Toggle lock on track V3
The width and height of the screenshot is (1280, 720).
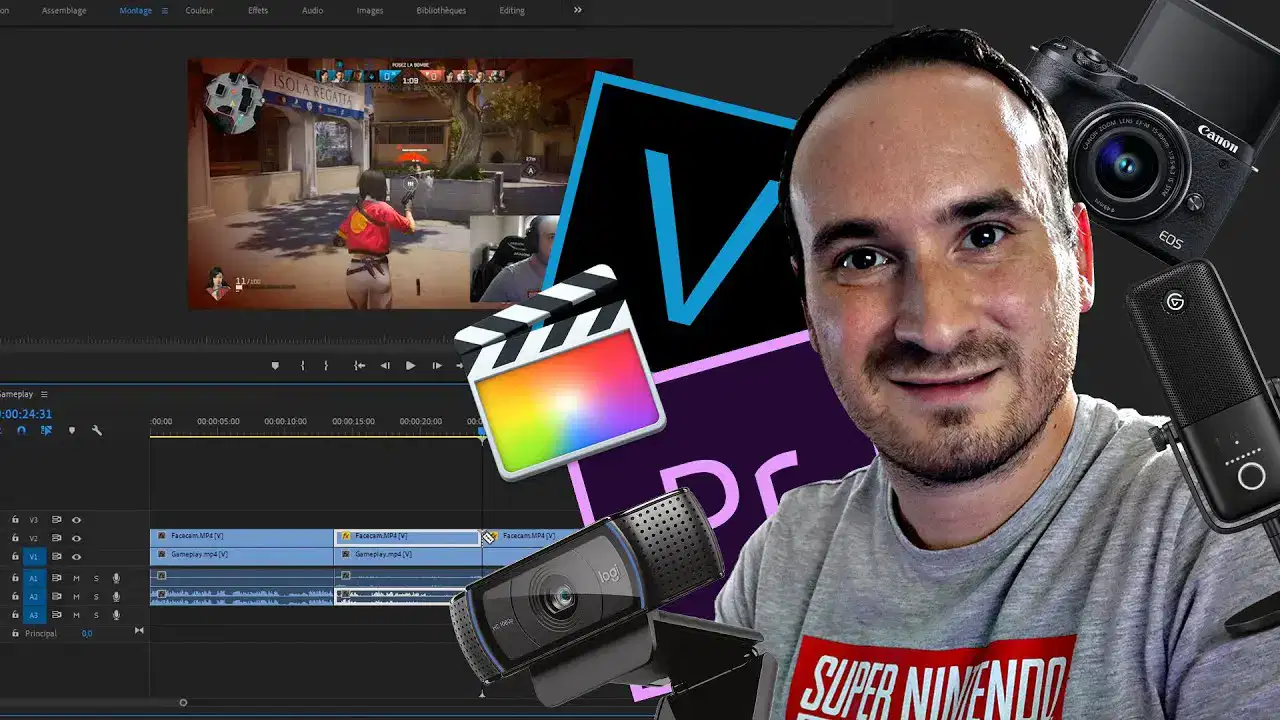[15, 520]
